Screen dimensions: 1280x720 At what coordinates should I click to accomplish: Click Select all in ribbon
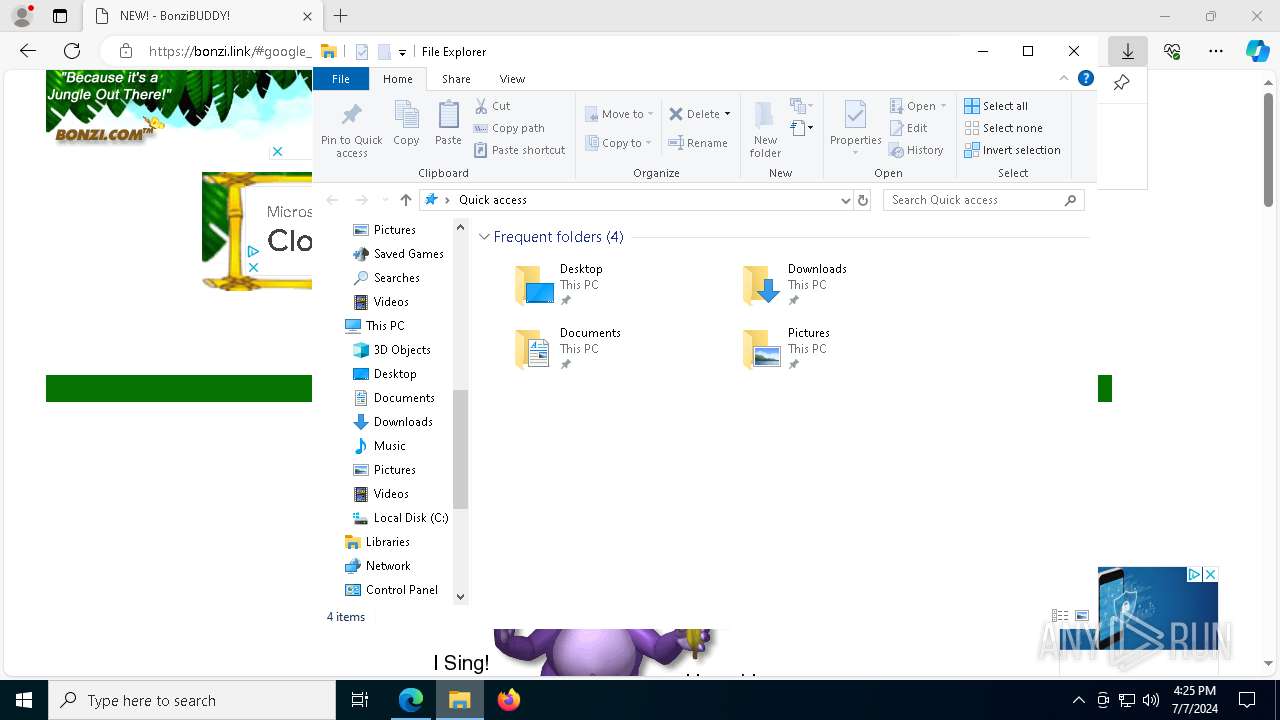996,106
